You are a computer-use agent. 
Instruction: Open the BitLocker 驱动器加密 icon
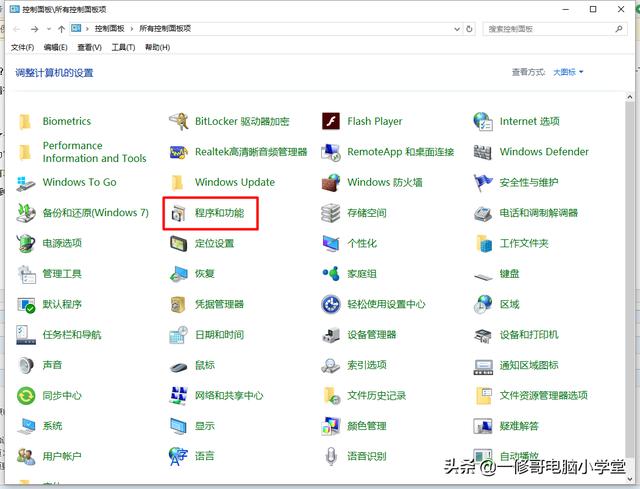coord(178,121)
